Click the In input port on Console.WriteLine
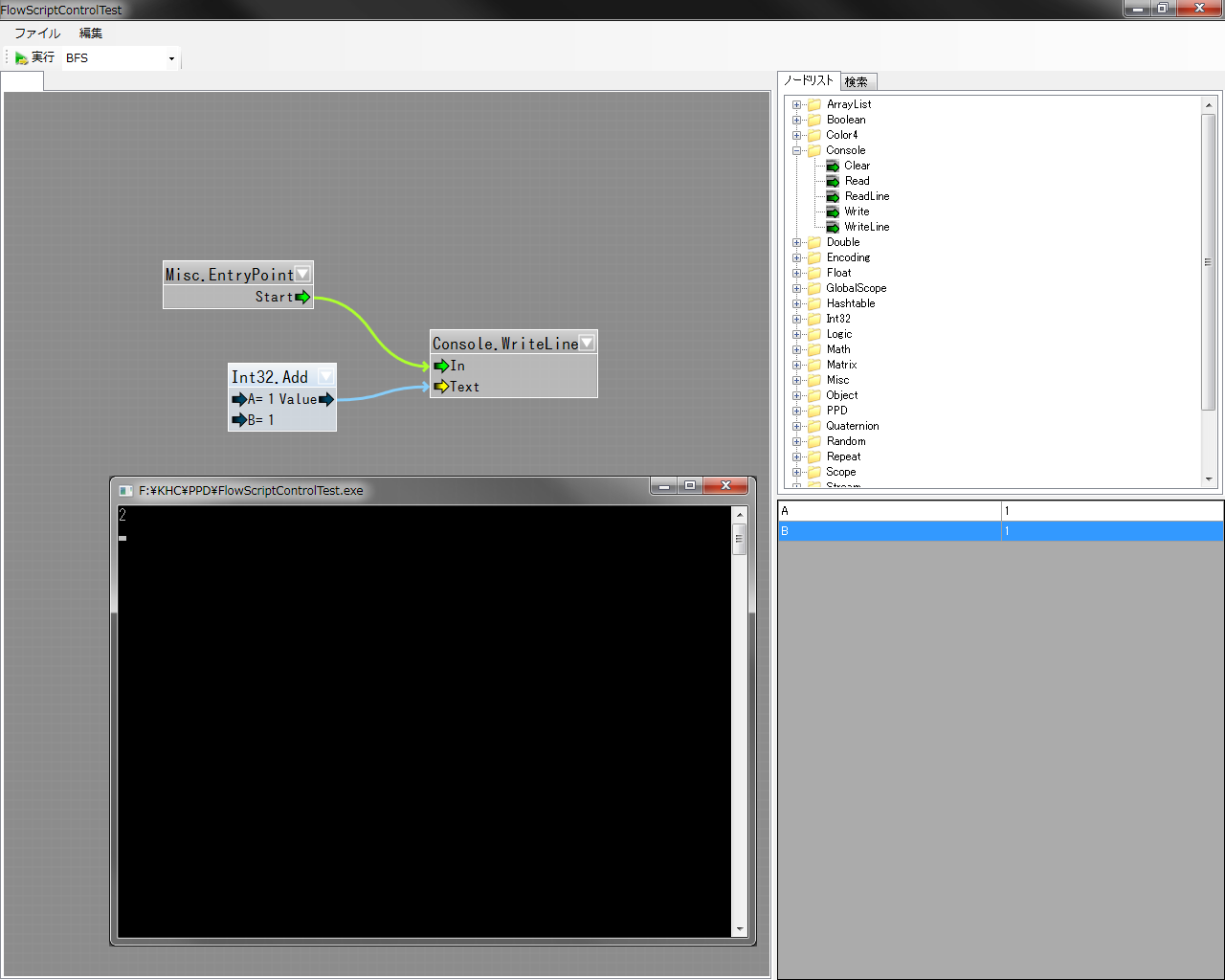Image resolution: width=1225 pixels, height=980 pixels. [441, 366]
